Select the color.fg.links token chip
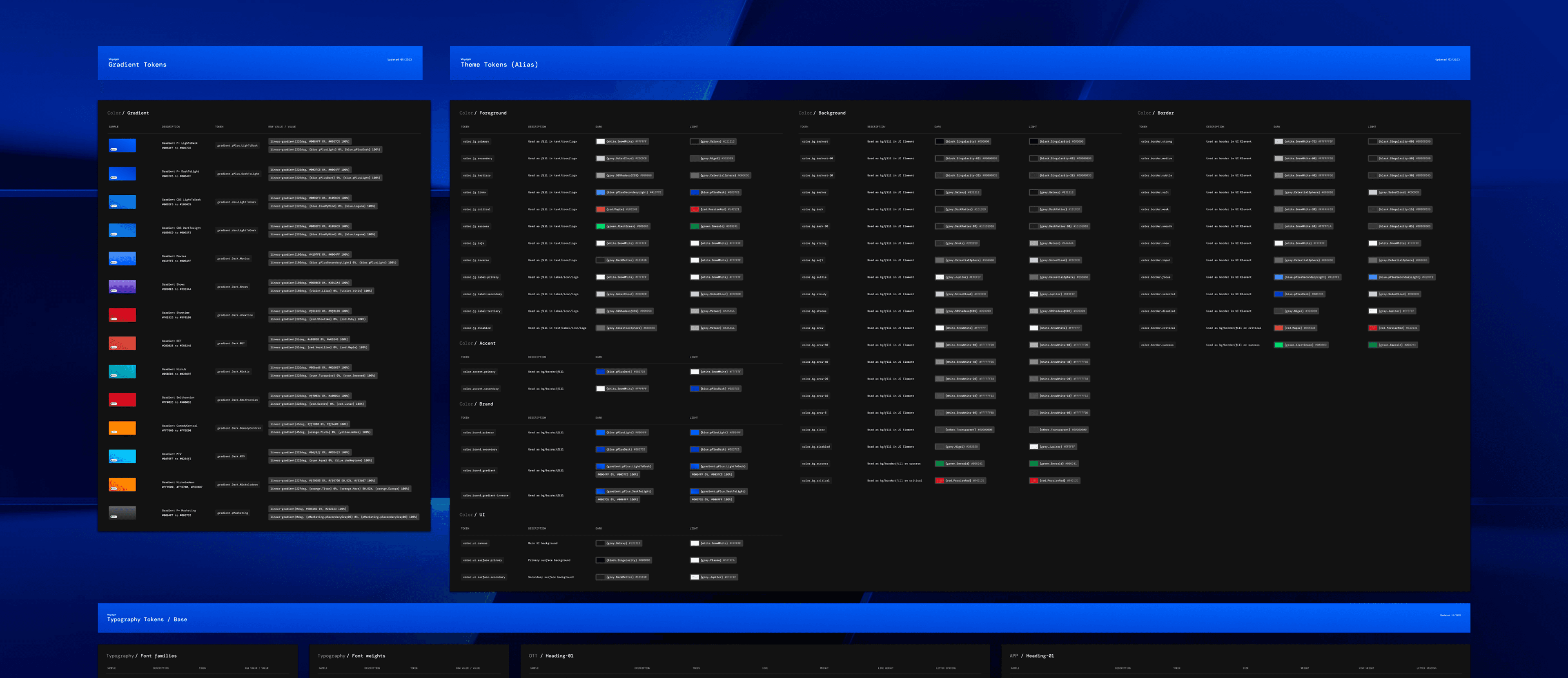This screenshot has width=1568, height=678. pyautogui.click(x=474, y=192)
